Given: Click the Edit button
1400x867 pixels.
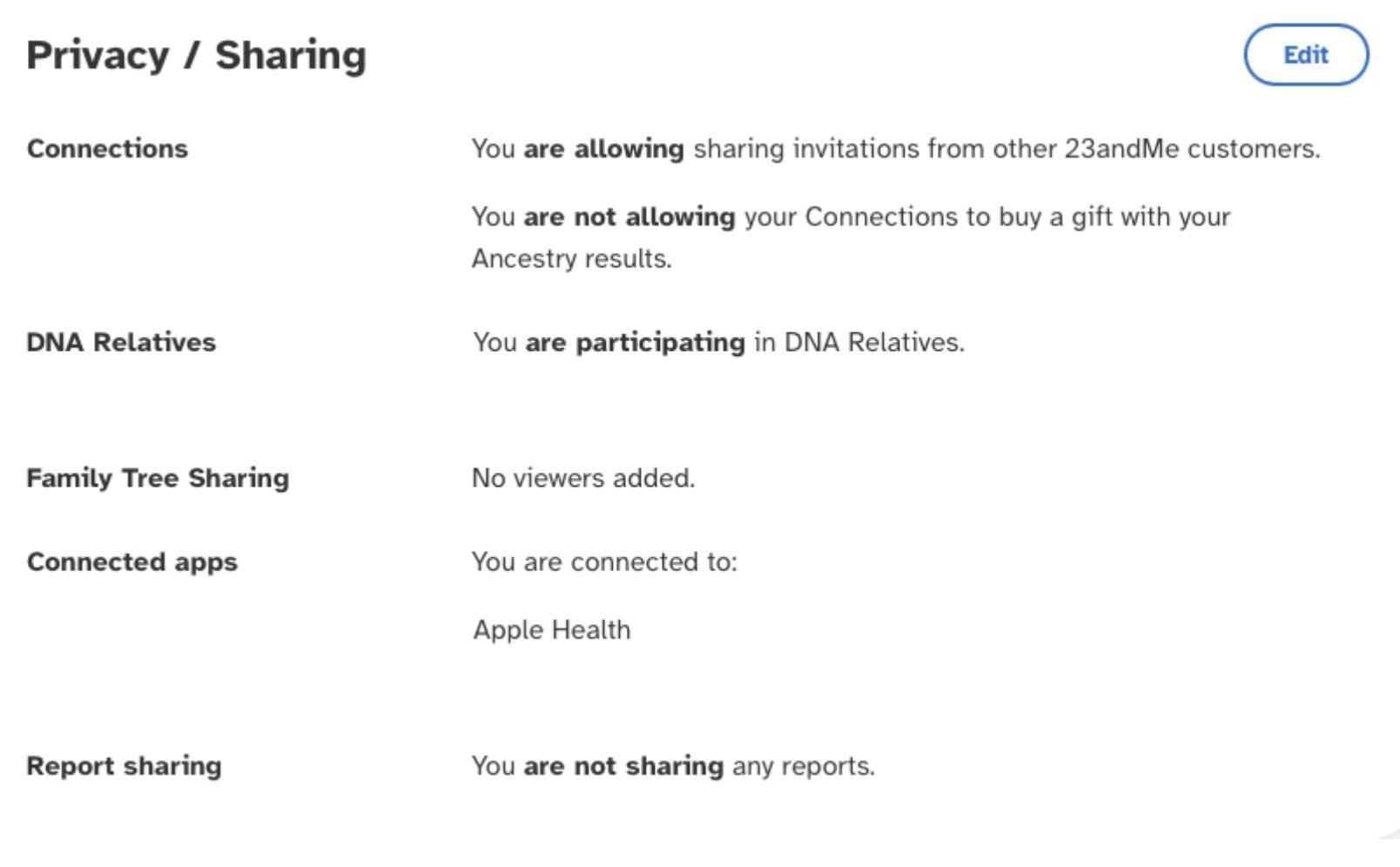Looking at the screenshot, I should (x=1305, y=55).
